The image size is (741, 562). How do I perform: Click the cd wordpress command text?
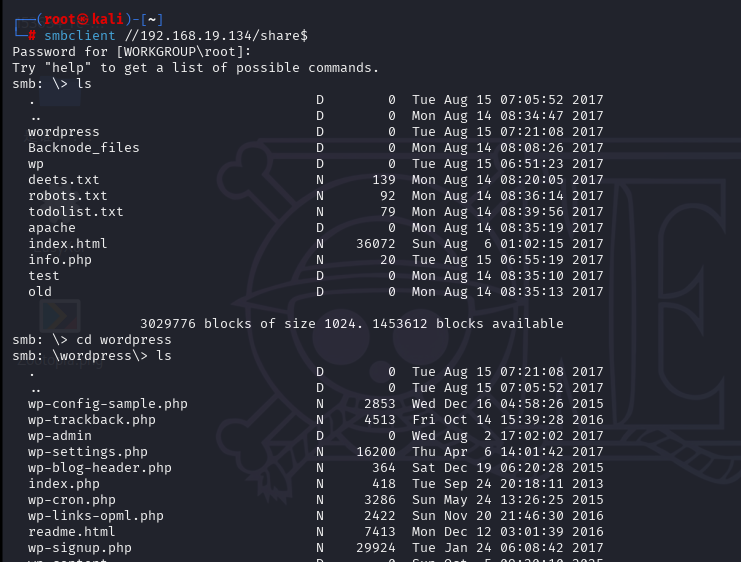click(103, 339)
